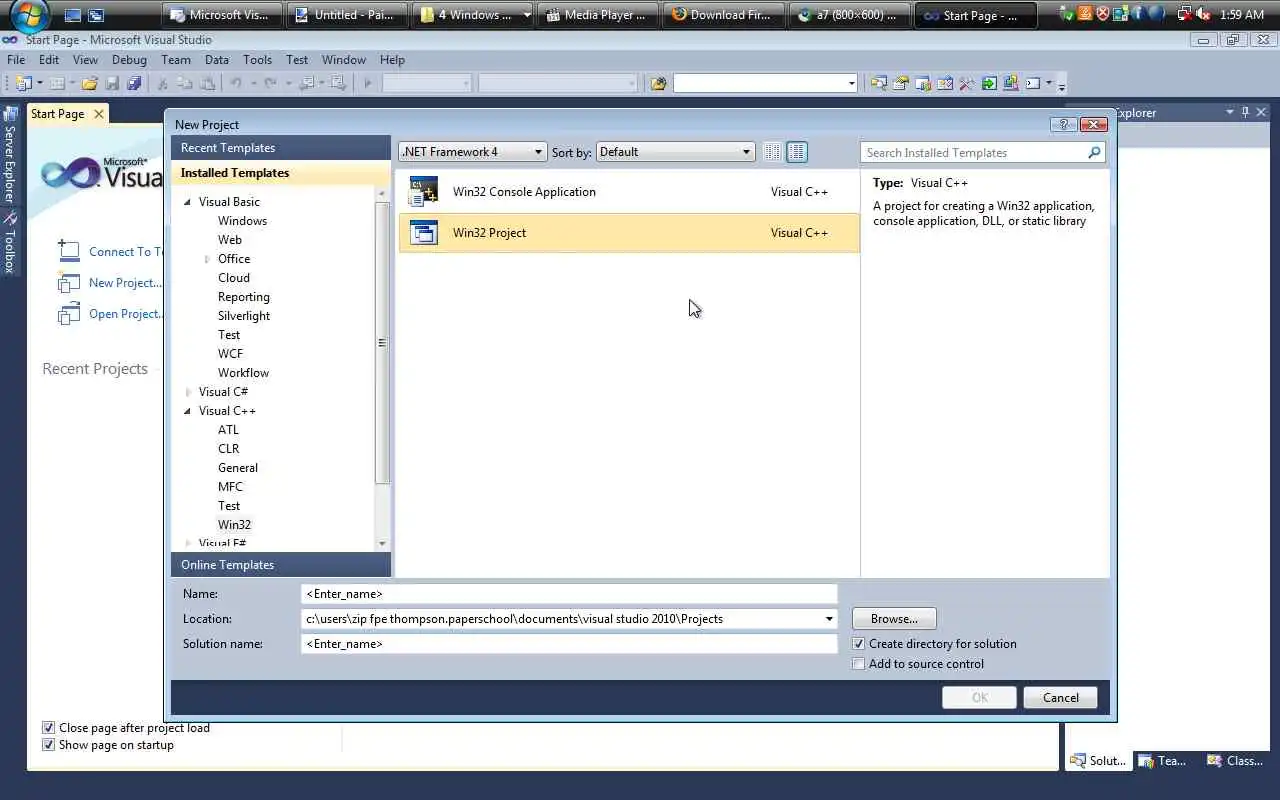The width and height of the screenshot is (1280, 800).
Task: Open the Location path dropdown arrow
Action: 828,619
